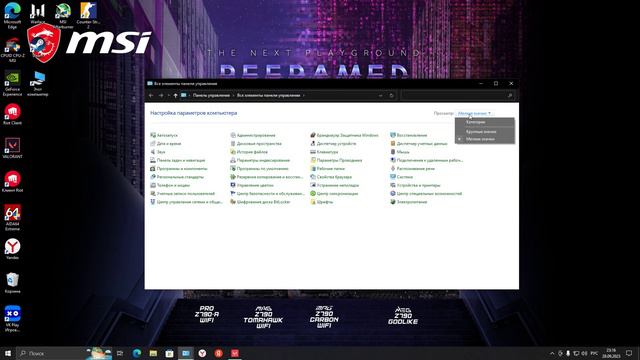The height and width of the screenshot is (360, 640).
Task: Open Панель задач и навигация
Action: tap(178, 160)
